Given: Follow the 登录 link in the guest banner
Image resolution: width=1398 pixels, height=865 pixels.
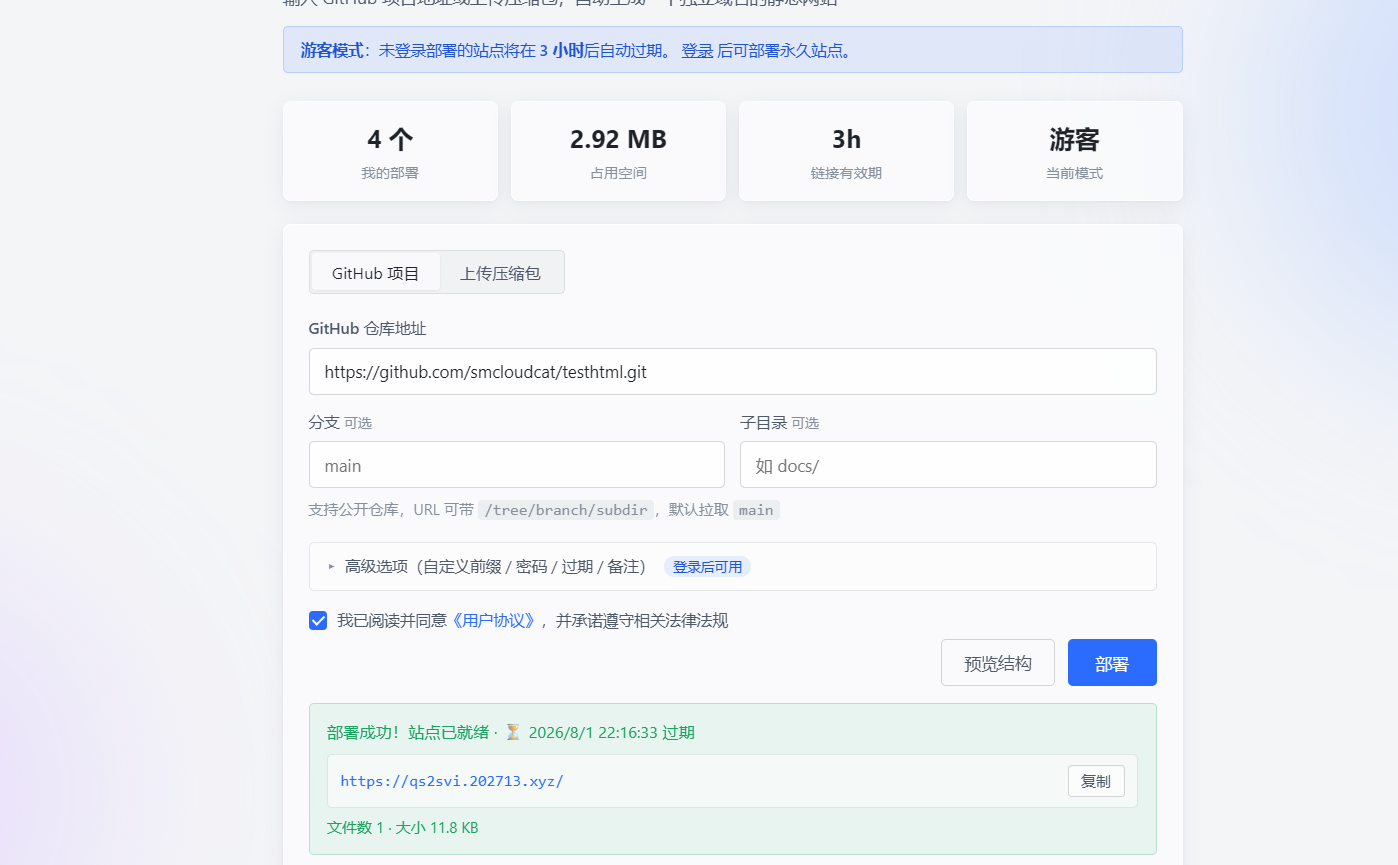Looking at the screenshot, I should tap(697, 50).
